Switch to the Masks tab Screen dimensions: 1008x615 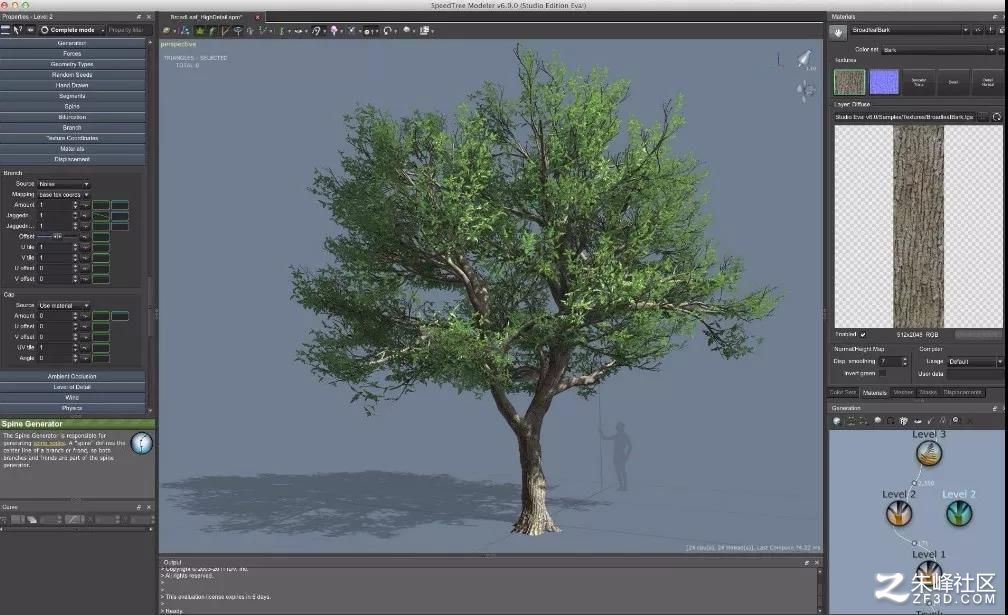pyautogui.click(x=928, y=392)
